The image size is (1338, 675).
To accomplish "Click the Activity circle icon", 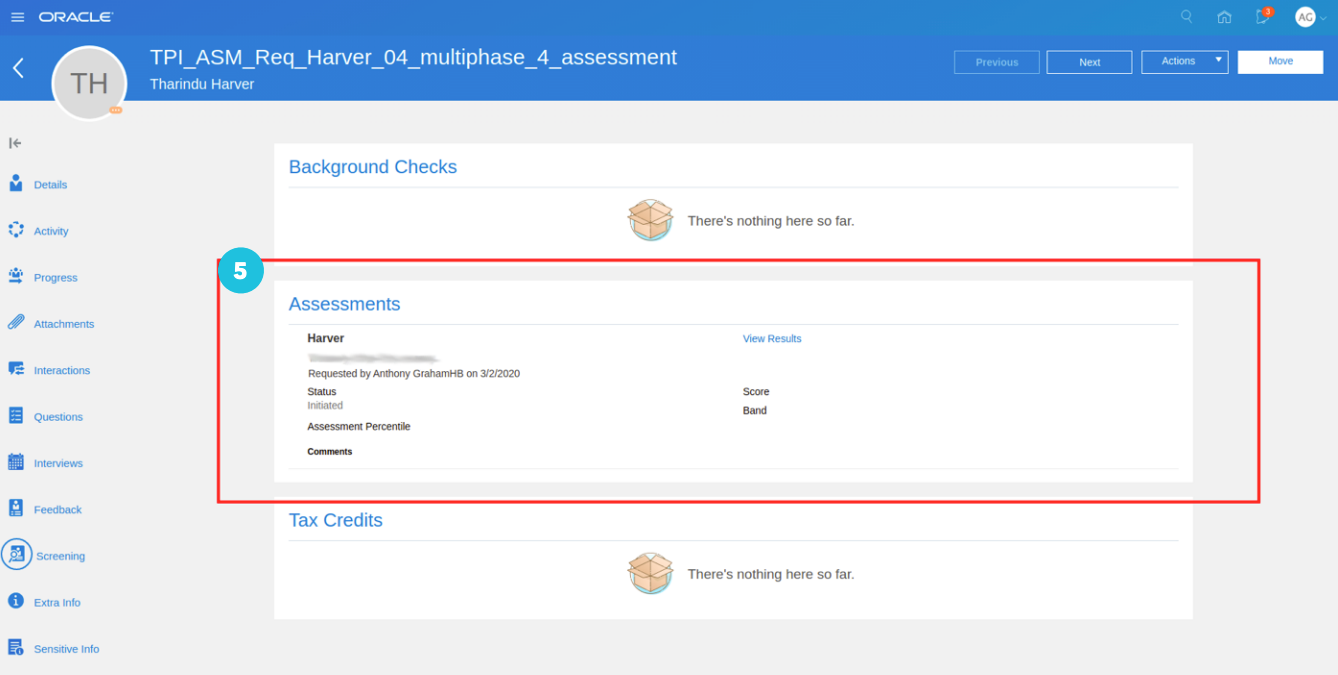I will [16, 230].
